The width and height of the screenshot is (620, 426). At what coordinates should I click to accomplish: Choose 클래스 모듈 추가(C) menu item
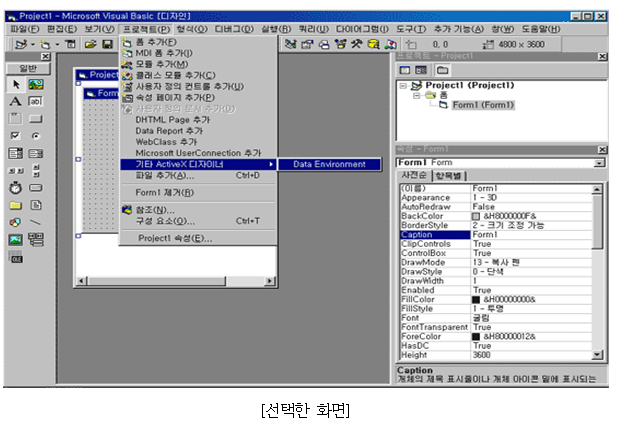coord(198,75)
